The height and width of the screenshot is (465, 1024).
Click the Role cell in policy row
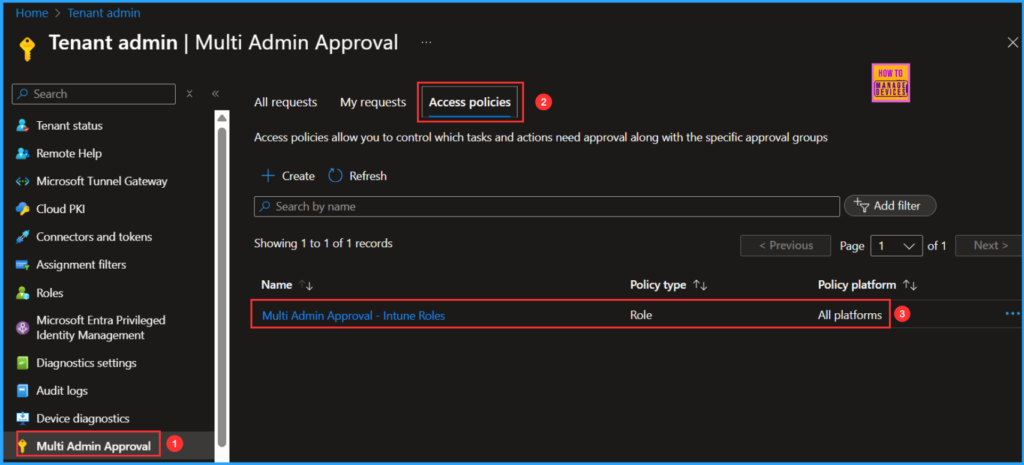[x=641, y=315]
